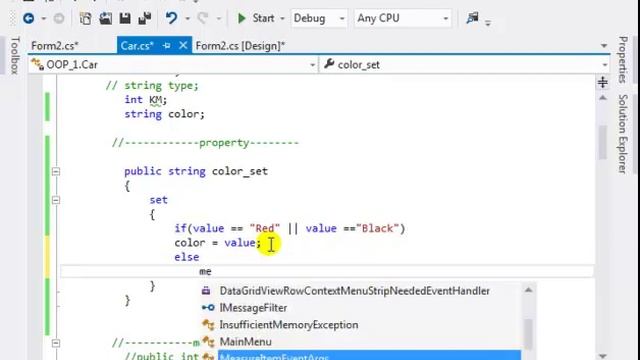Open the document tab list dropdown
This screenshot has width=640, height=360.
[604, 46]
